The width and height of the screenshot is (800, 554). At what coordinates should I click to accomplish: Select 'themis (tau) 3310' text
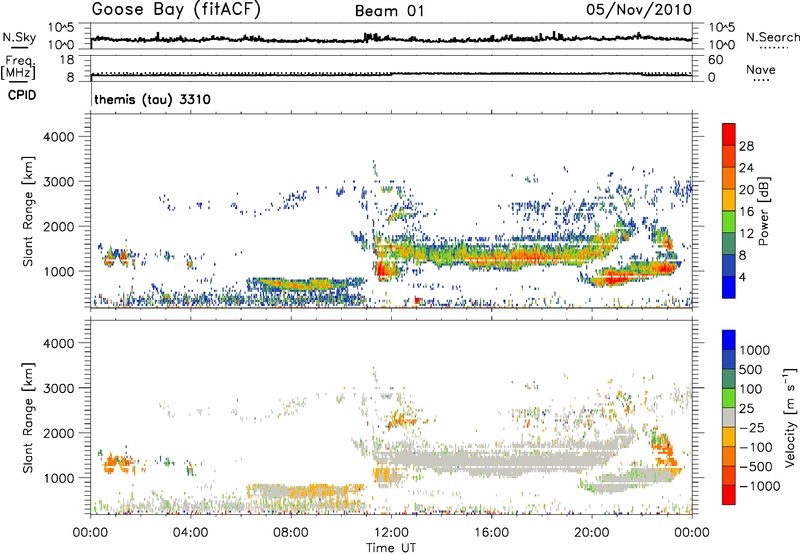click(153, 99)
